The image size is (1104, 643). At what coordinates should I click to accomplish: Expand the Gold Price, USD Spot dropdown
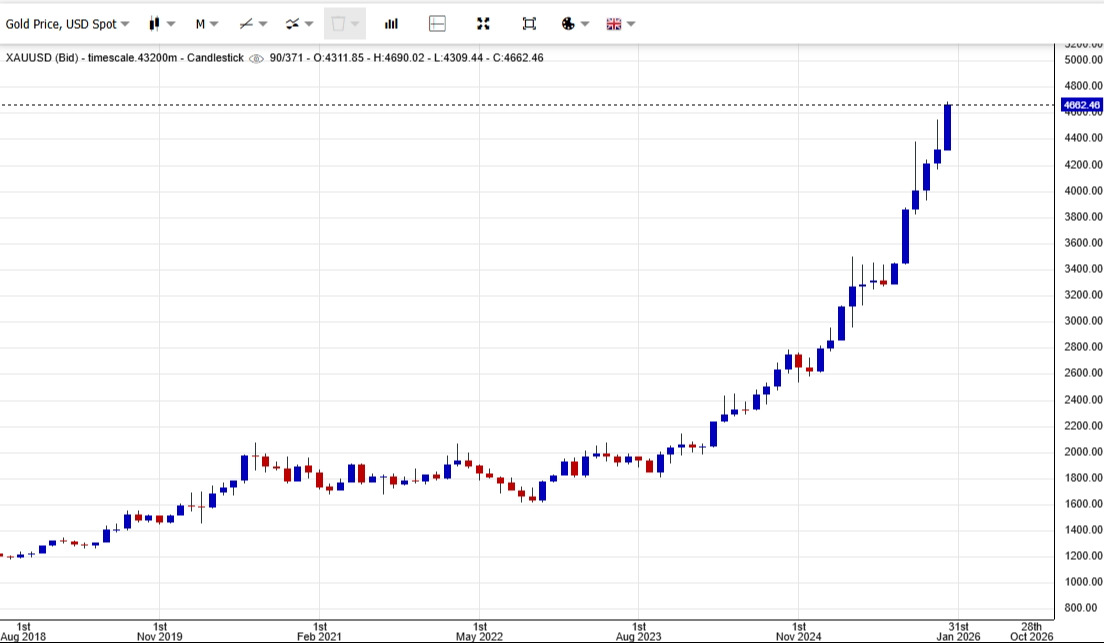point(67,23)
